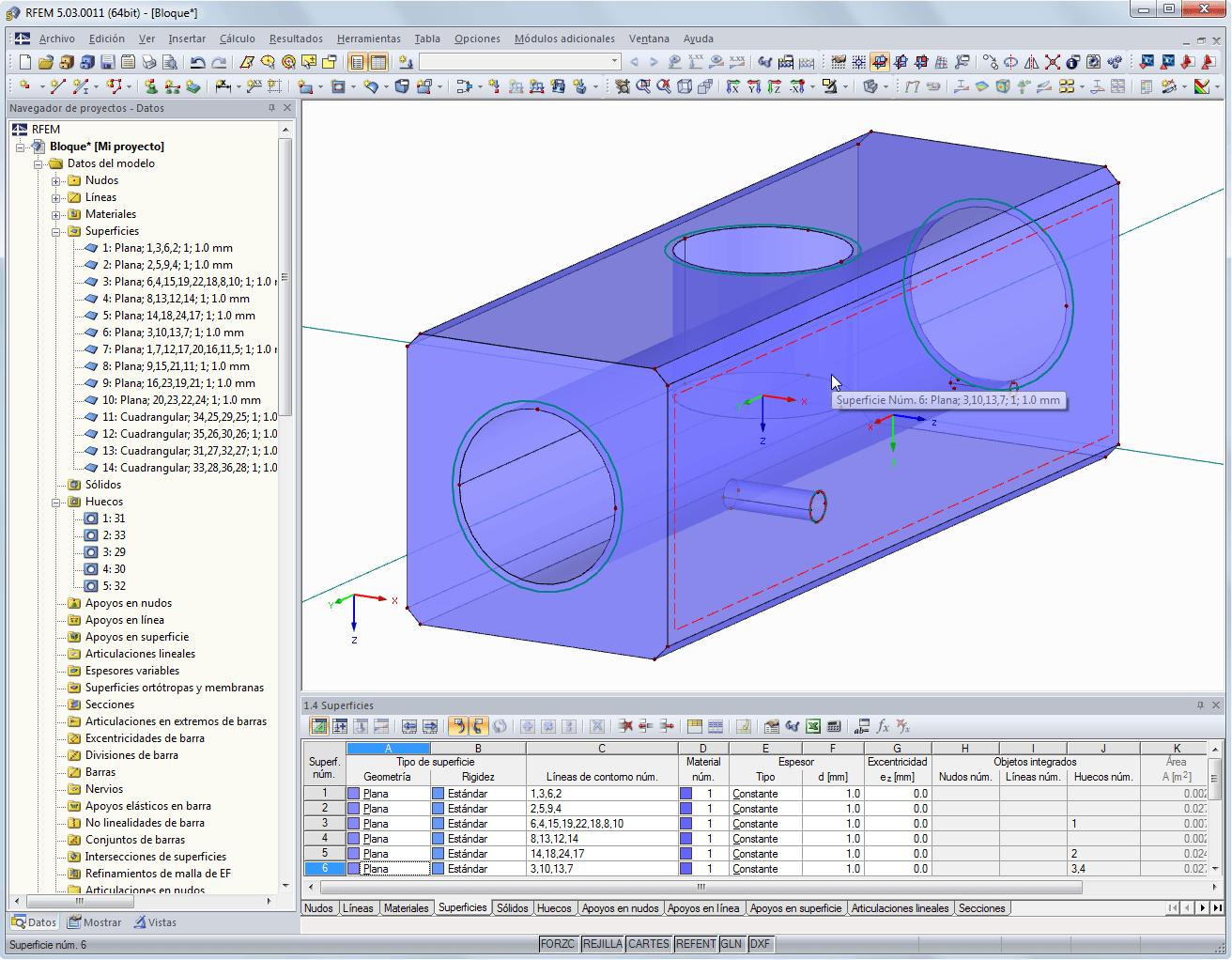Select the info icon in the upper toolbar
Image resolution: width=1232 pixels, height=960 pixels.
point(1072,63)
